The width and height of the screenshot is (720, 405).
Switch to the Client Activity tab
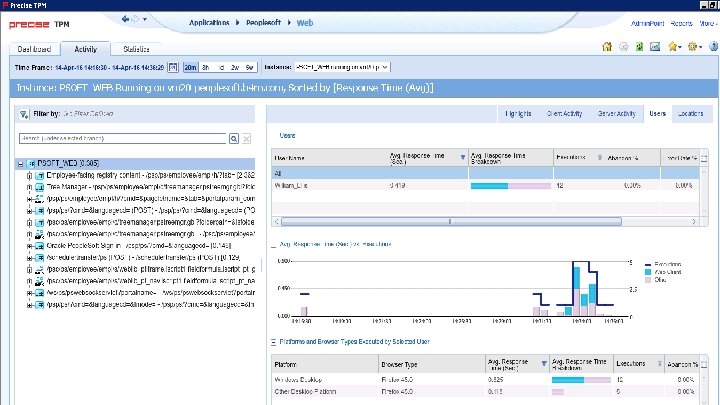[564, 113]
